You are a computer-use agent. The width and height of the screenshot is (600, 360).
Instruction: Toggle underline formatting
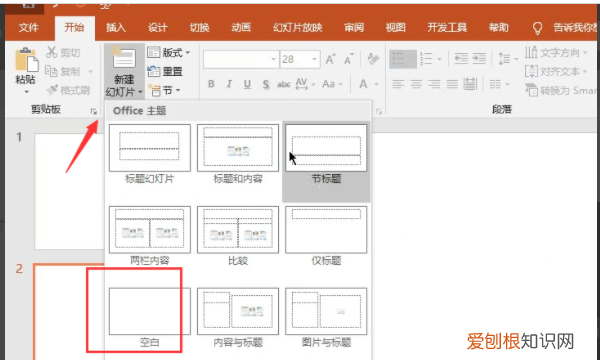click(x=248, y=84)
